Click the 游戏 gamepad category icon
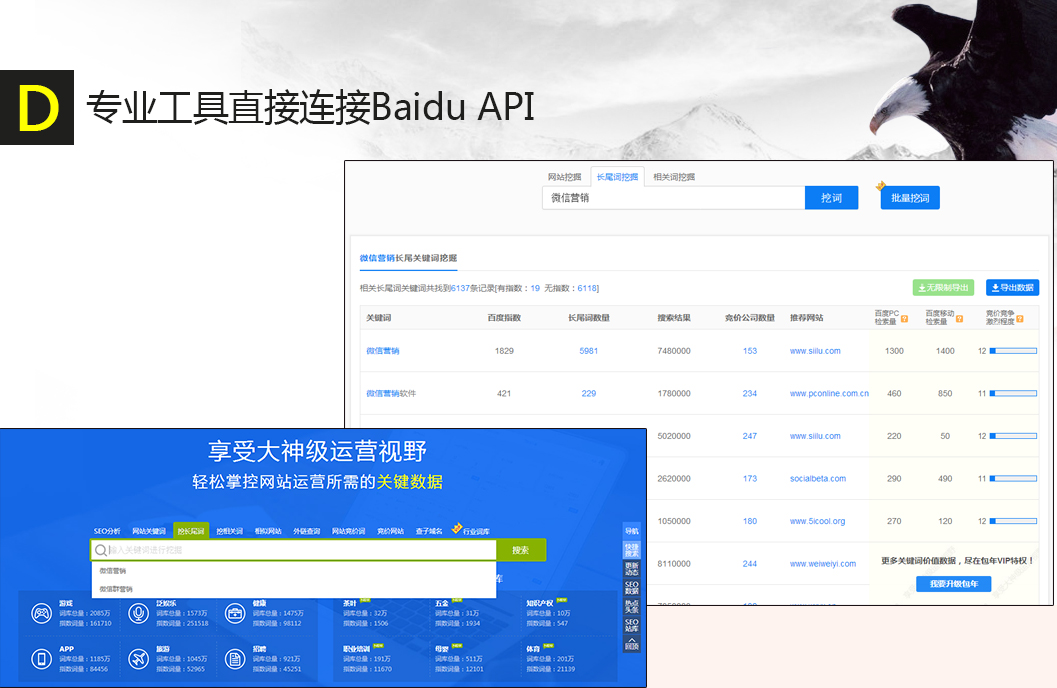 [x=41, y=613]
